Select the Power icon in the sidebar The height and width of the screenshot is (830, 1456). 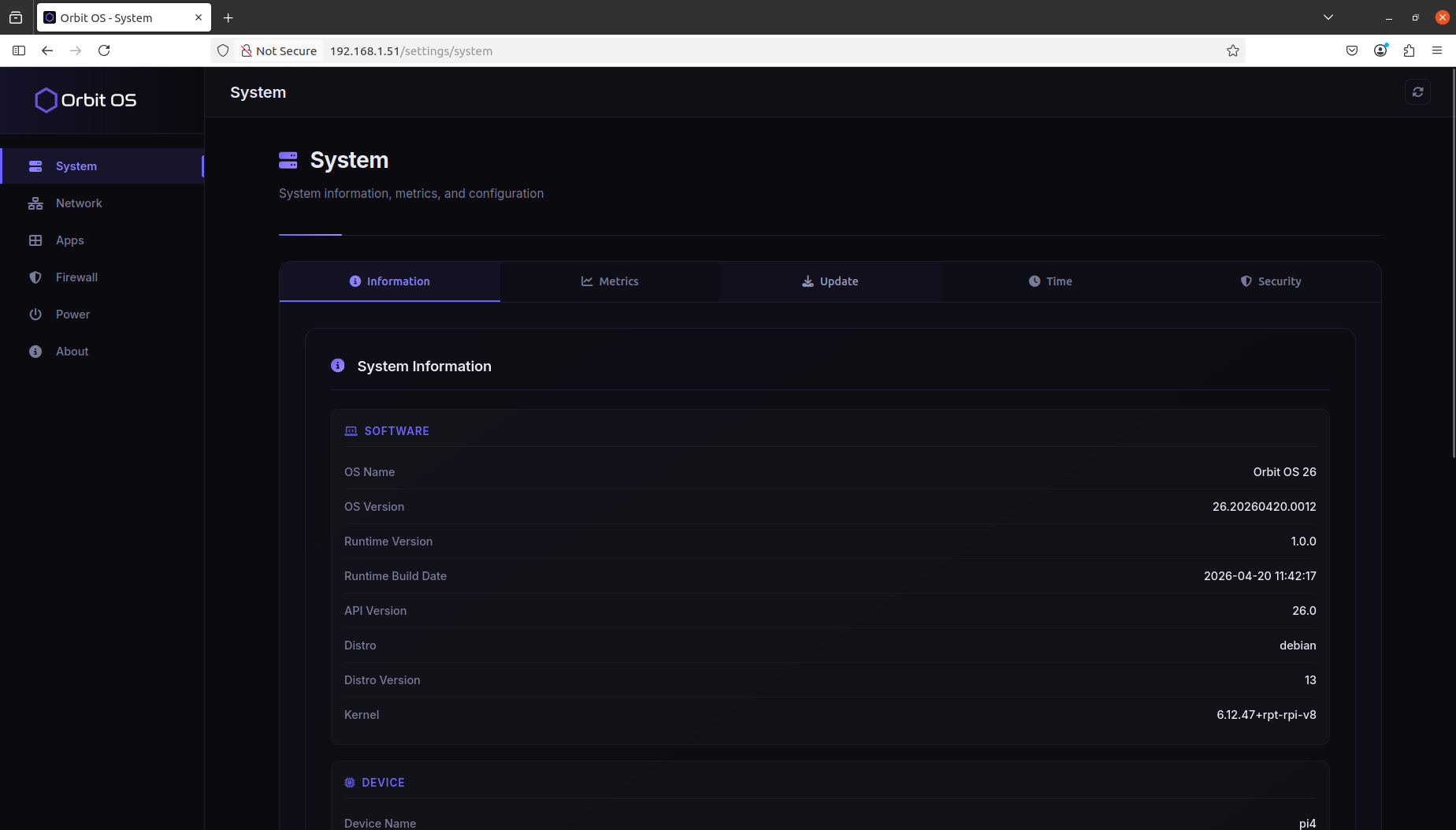tap(35, 314)
